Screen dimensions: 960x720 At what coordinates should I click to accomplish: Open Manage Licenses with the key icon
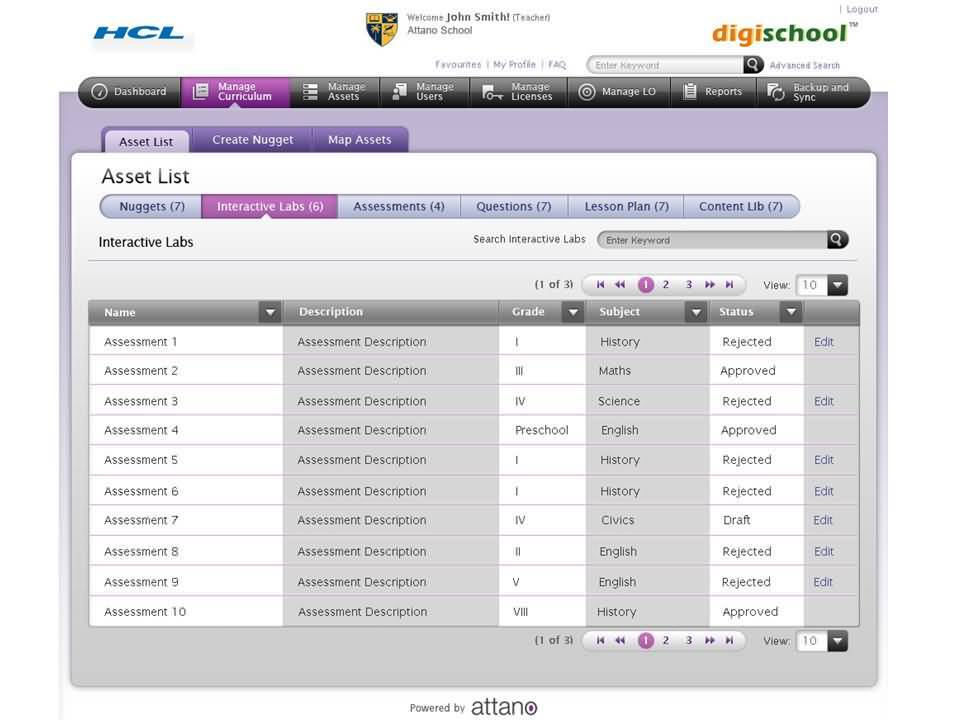(x=517, y=92)
